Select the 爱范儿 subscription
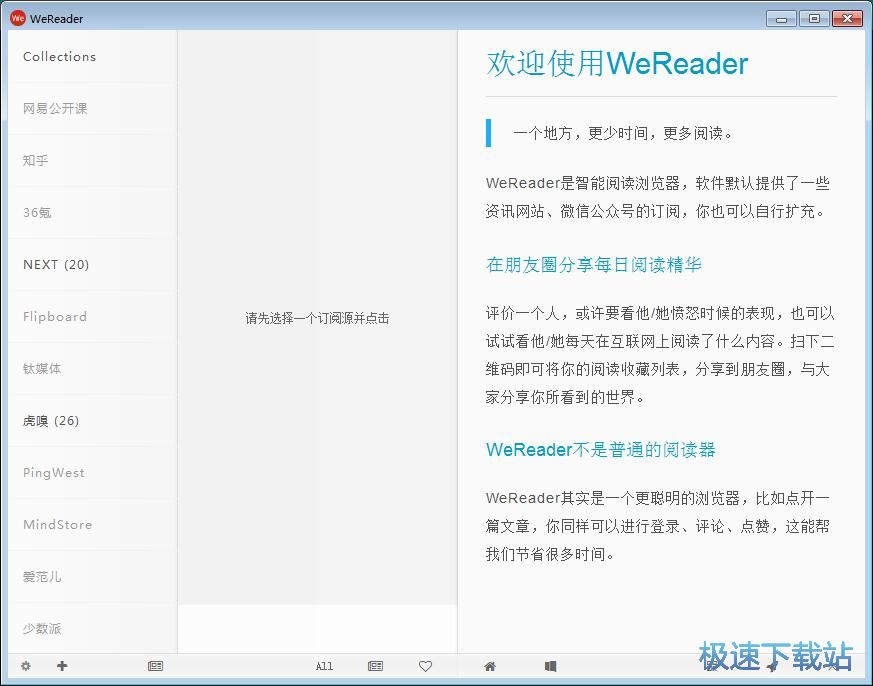Image resolution: width=873 pixels, height=686 pixels. click(x=92, y=576)
